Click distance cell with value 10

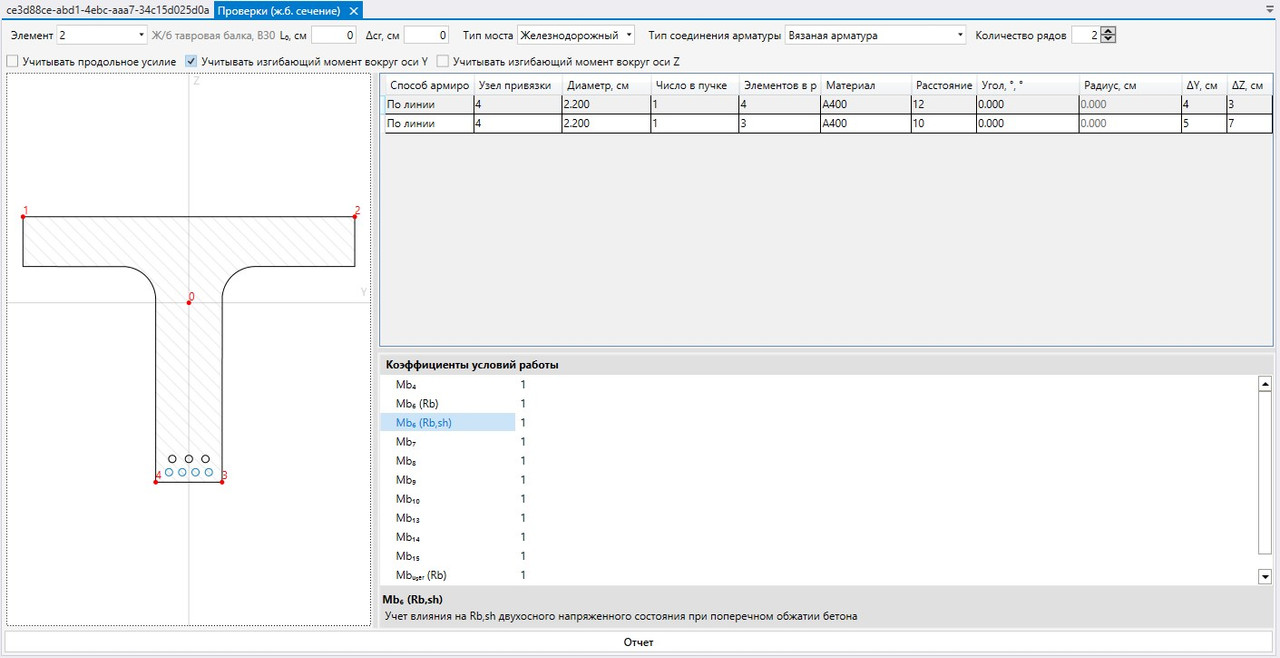point(943,123)
